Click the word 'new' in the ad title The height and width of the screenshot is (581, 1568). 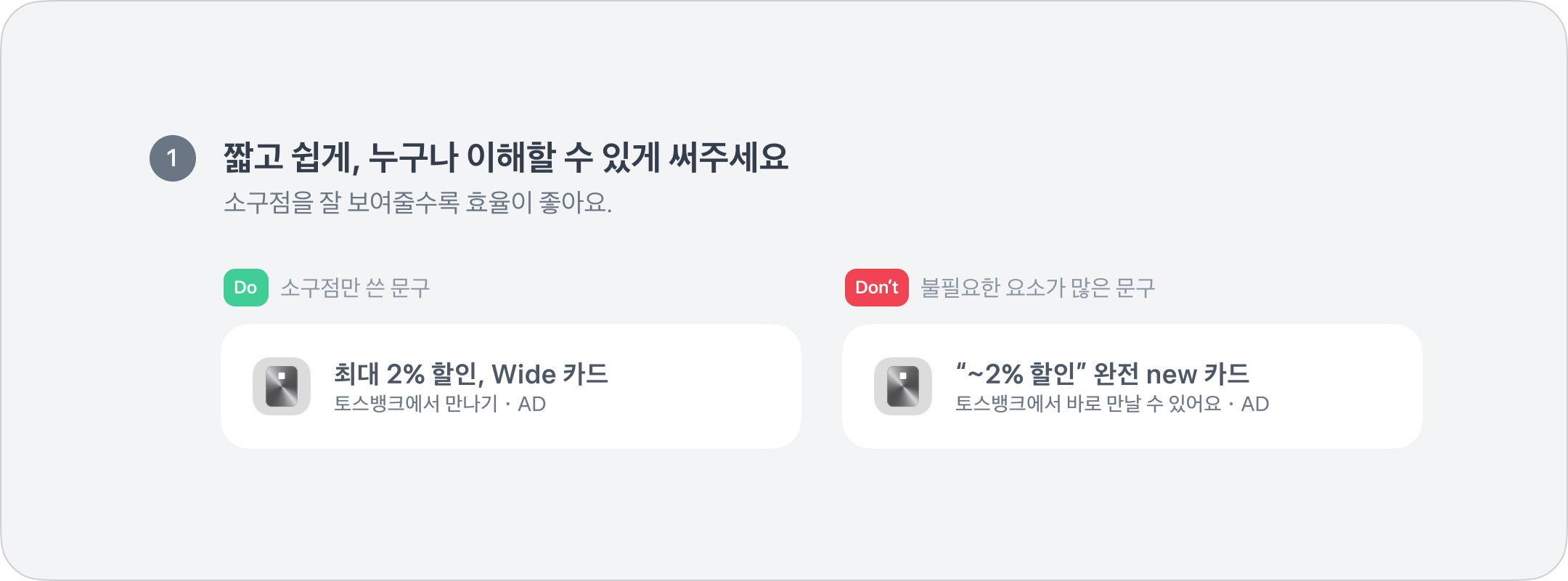[x=1171, y=375]
